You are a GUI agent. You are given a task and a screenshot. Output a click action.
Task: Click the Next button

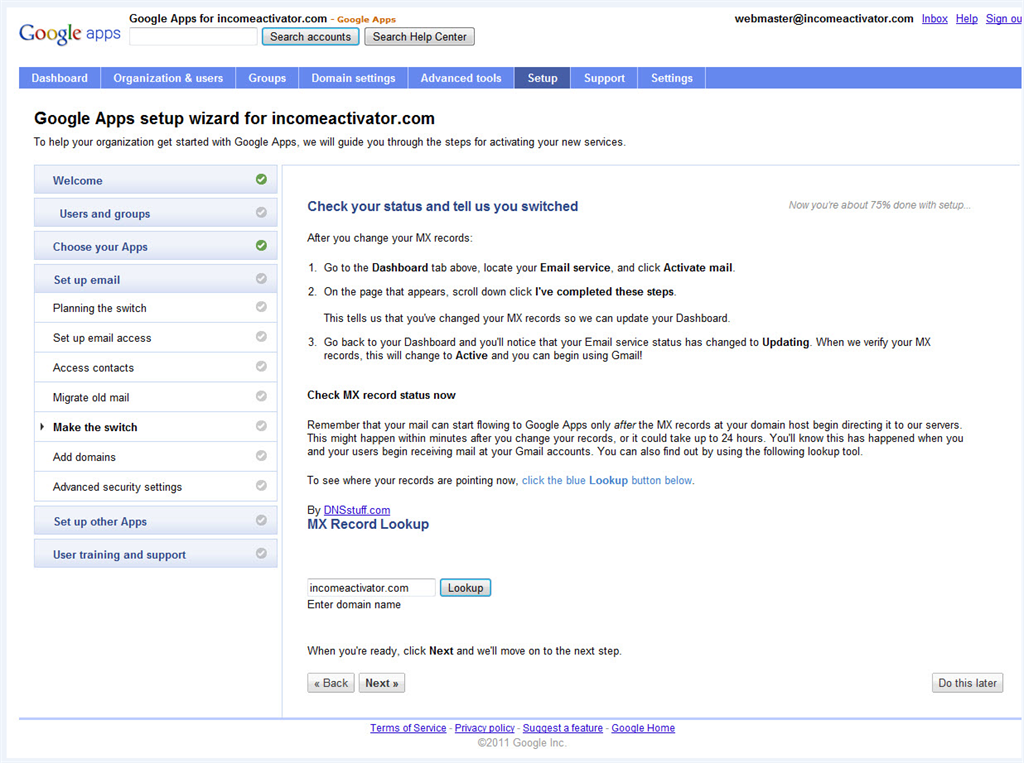click(381, 683)
